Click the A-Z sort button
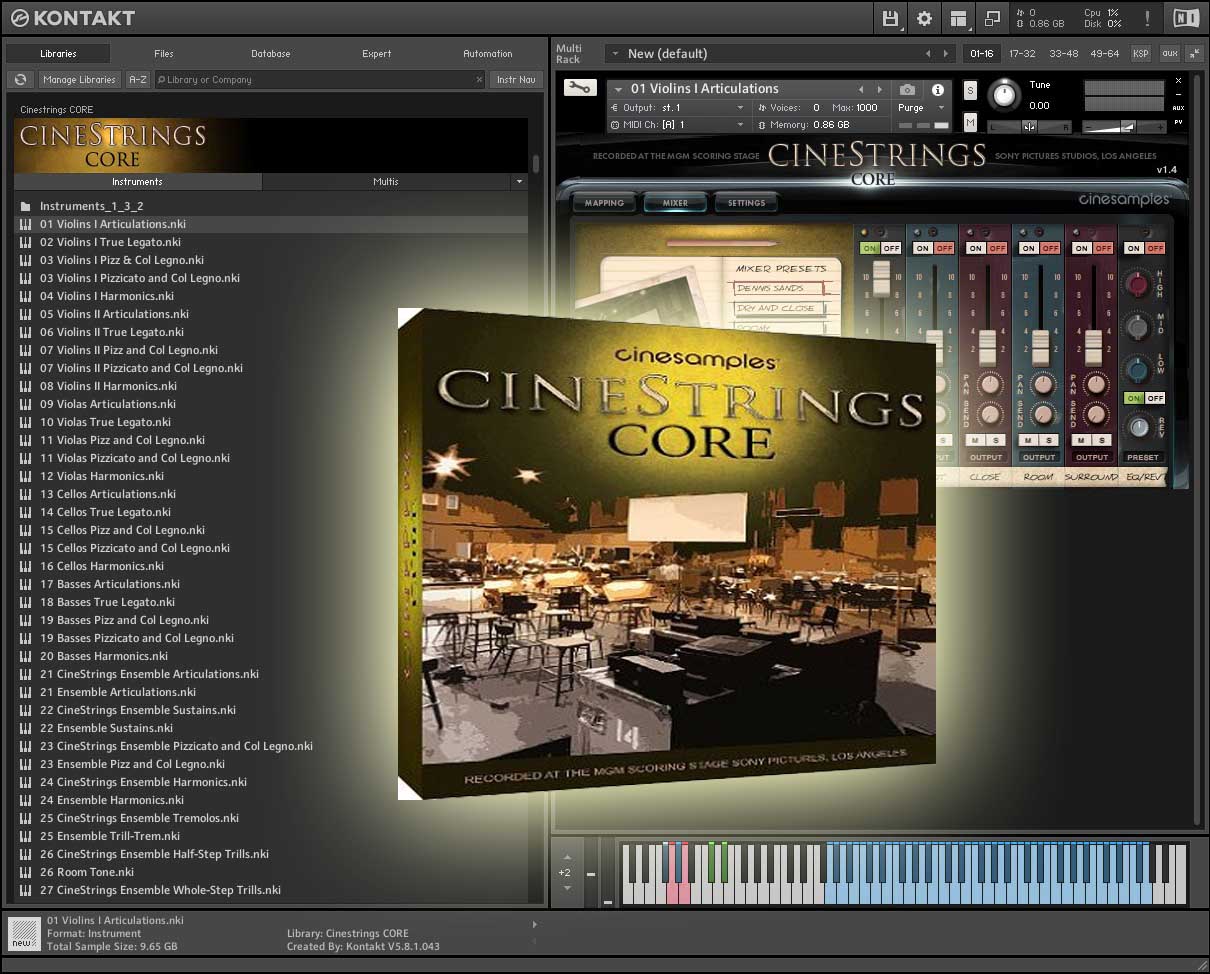Image resolution: width=1210 pixels, height=974 pixels. tap(138, 80)
